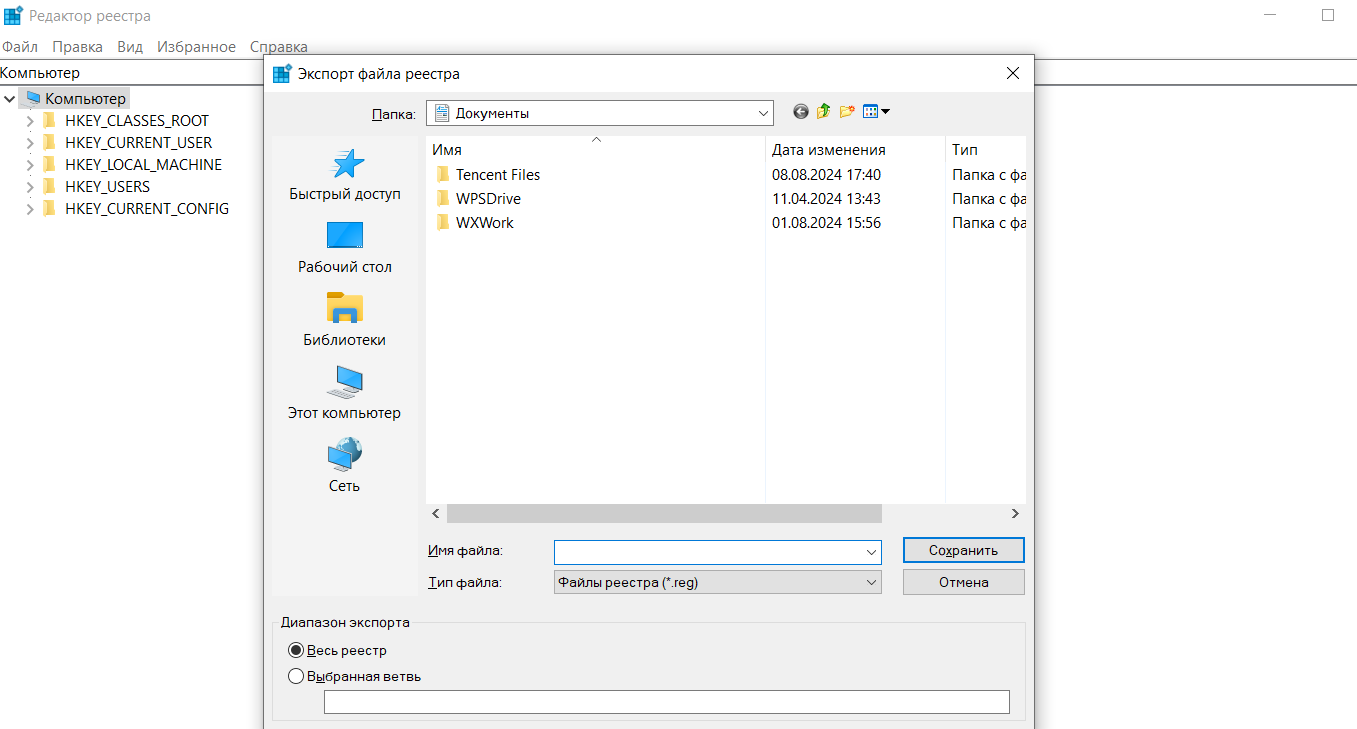Open Рабочий стол in places bar
This screenshot has width=1357, height=729.
click(x=345, y=248)
